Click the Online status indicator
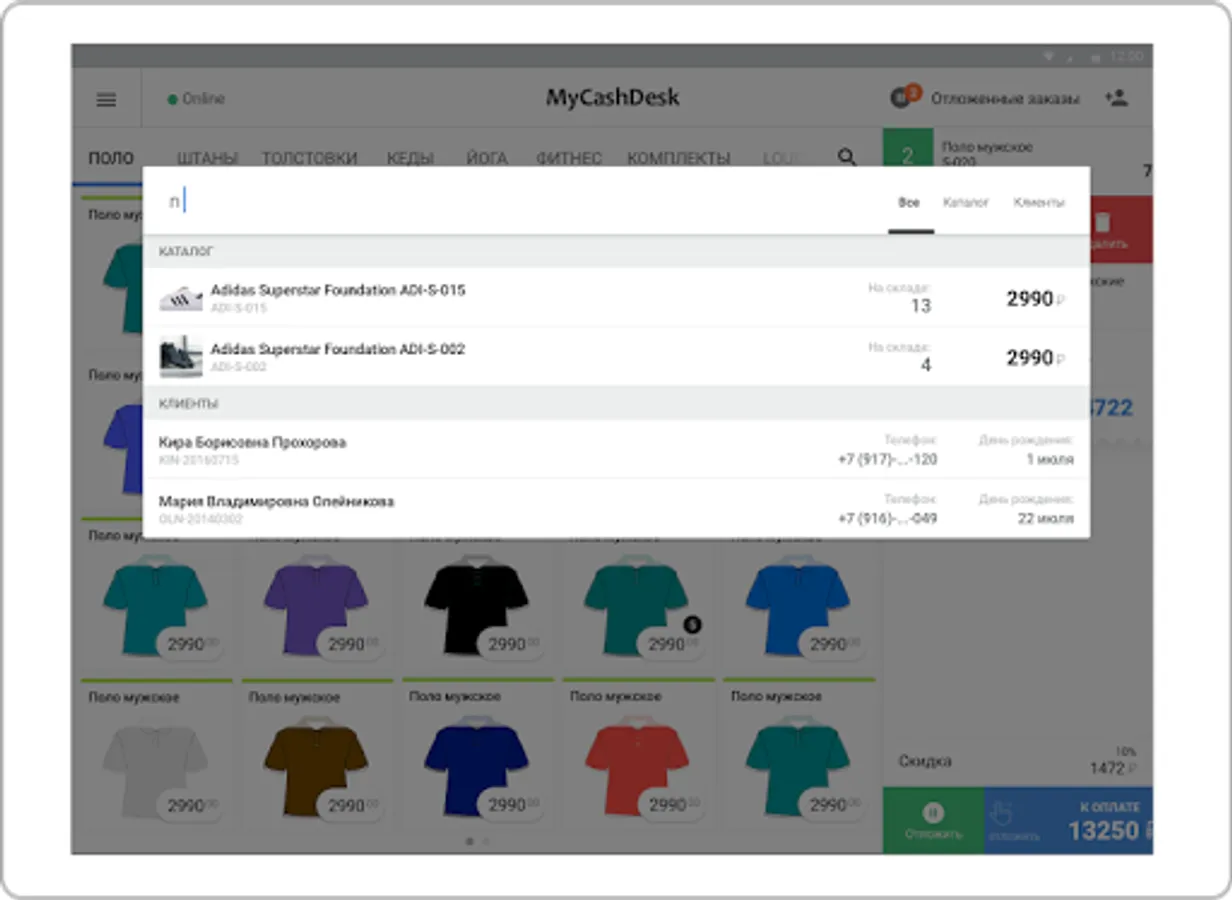Screen dimensions: 1232x900 pos(196,99)
